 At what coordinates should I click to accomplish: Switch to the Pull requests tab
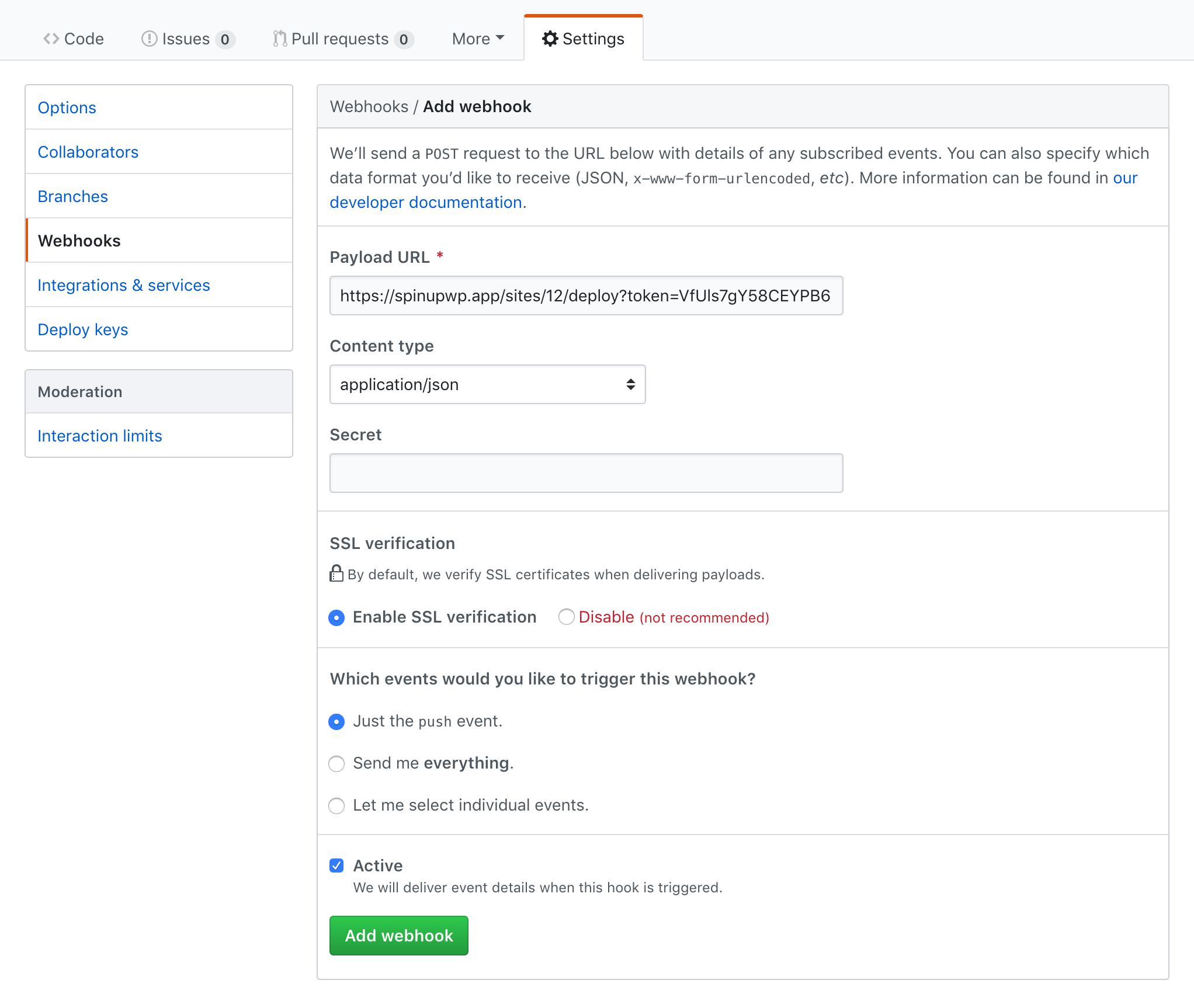(x=343, y=39)
